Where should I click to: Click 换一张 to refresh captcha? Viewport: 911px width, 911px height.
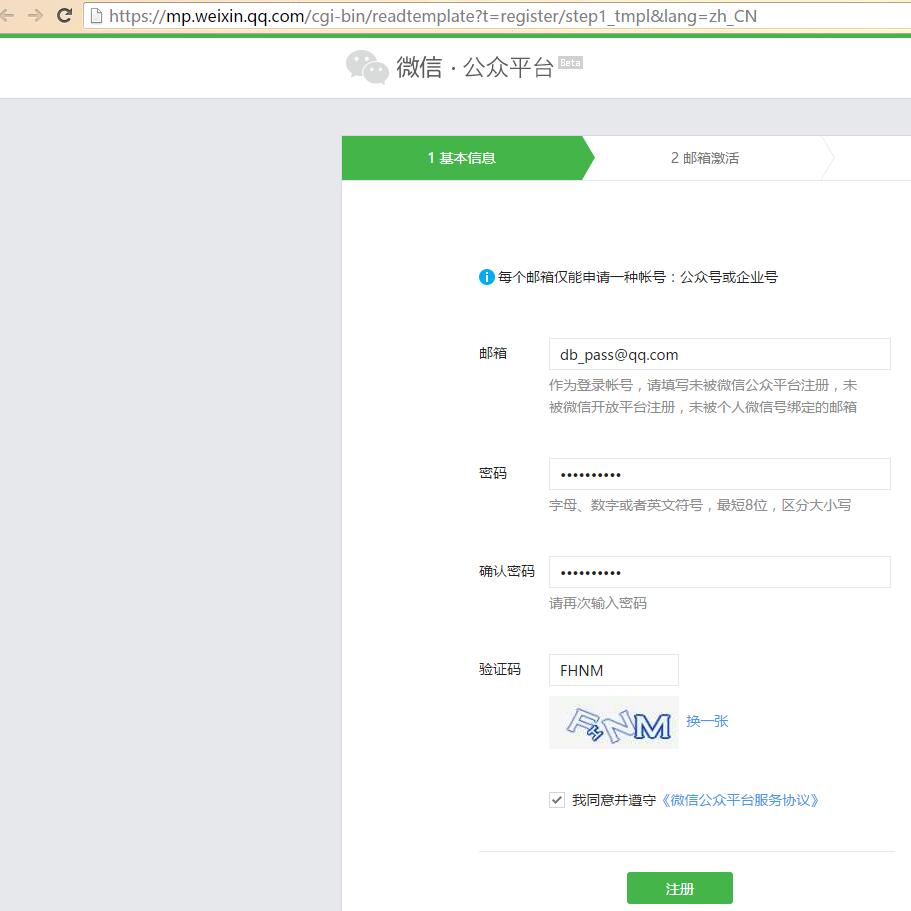(707, 722)
